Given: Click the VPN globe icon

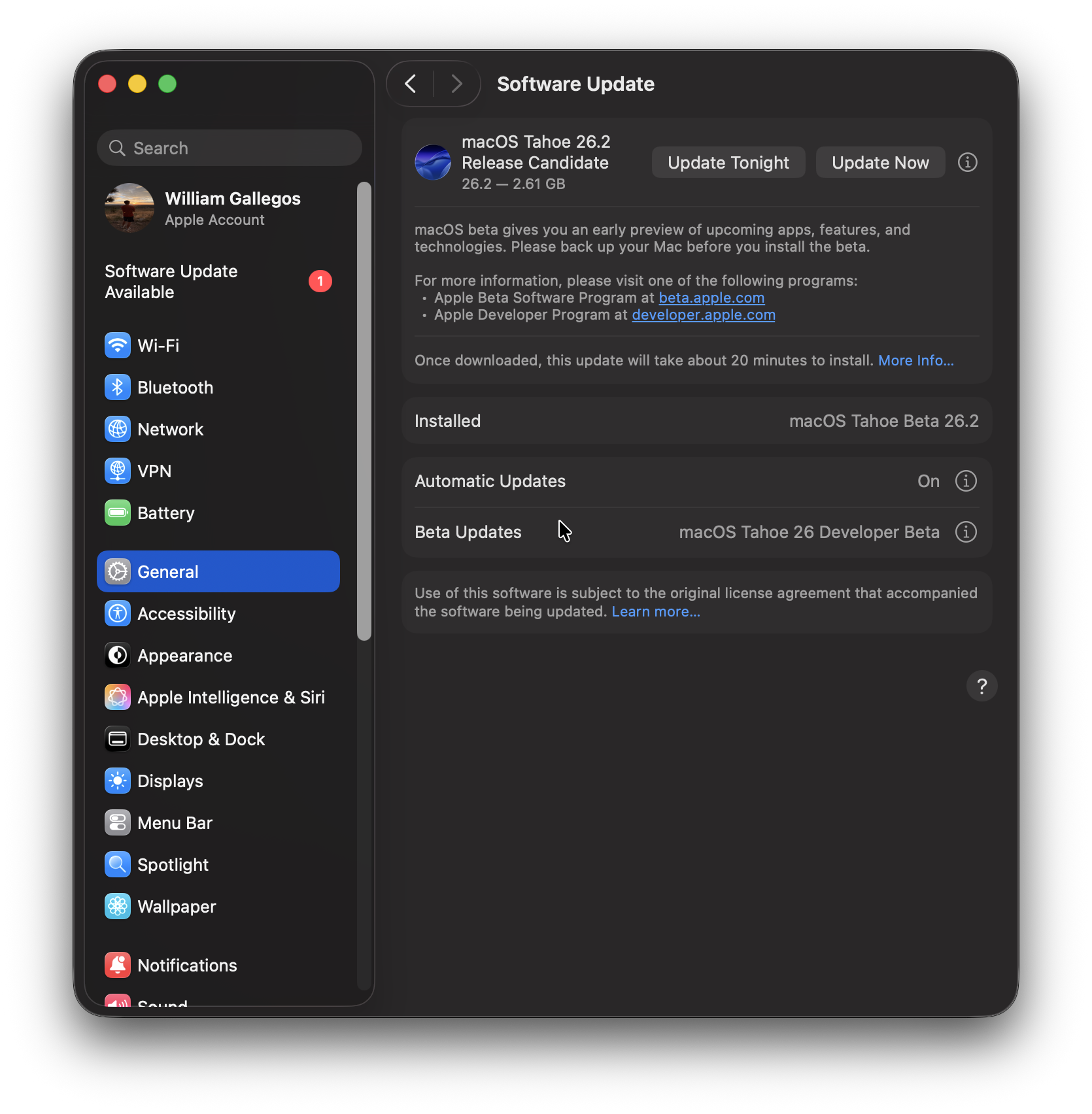Looking at the screenshot, I should click(x=118, y=471).
